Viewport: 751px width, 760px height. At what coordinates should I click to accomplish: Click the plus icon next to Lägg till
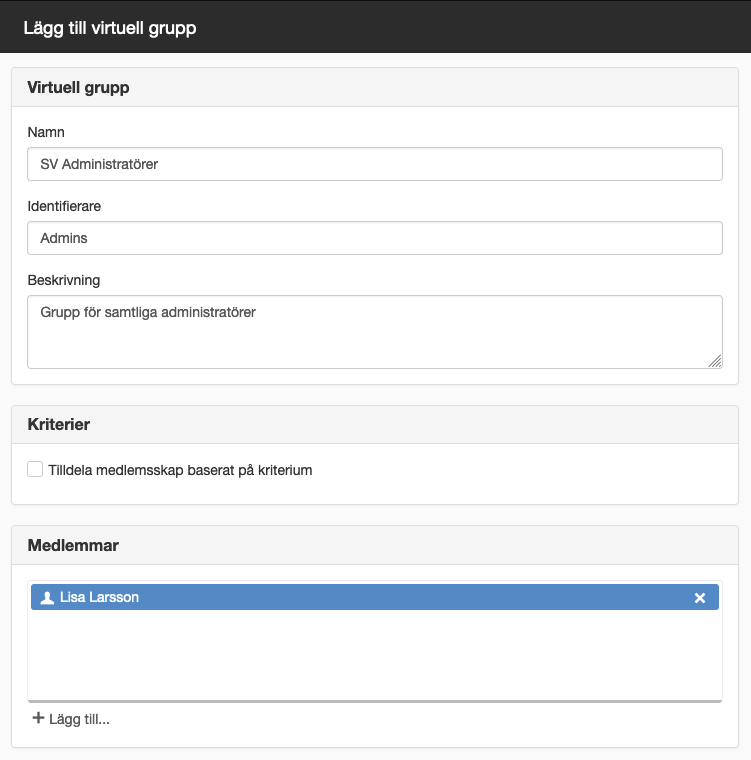click(x=38, y=718)
